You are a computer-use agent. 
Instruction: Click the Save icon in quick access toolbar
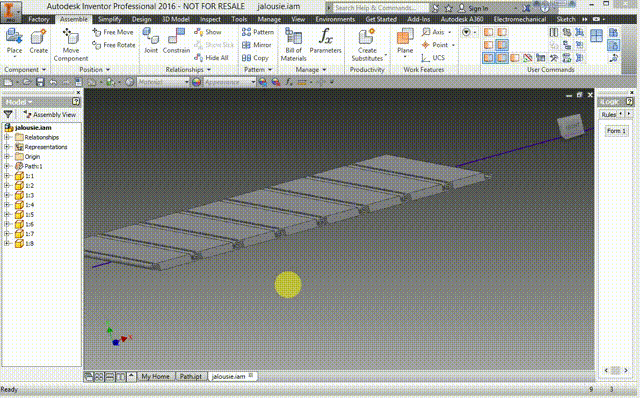click(40, 82)
